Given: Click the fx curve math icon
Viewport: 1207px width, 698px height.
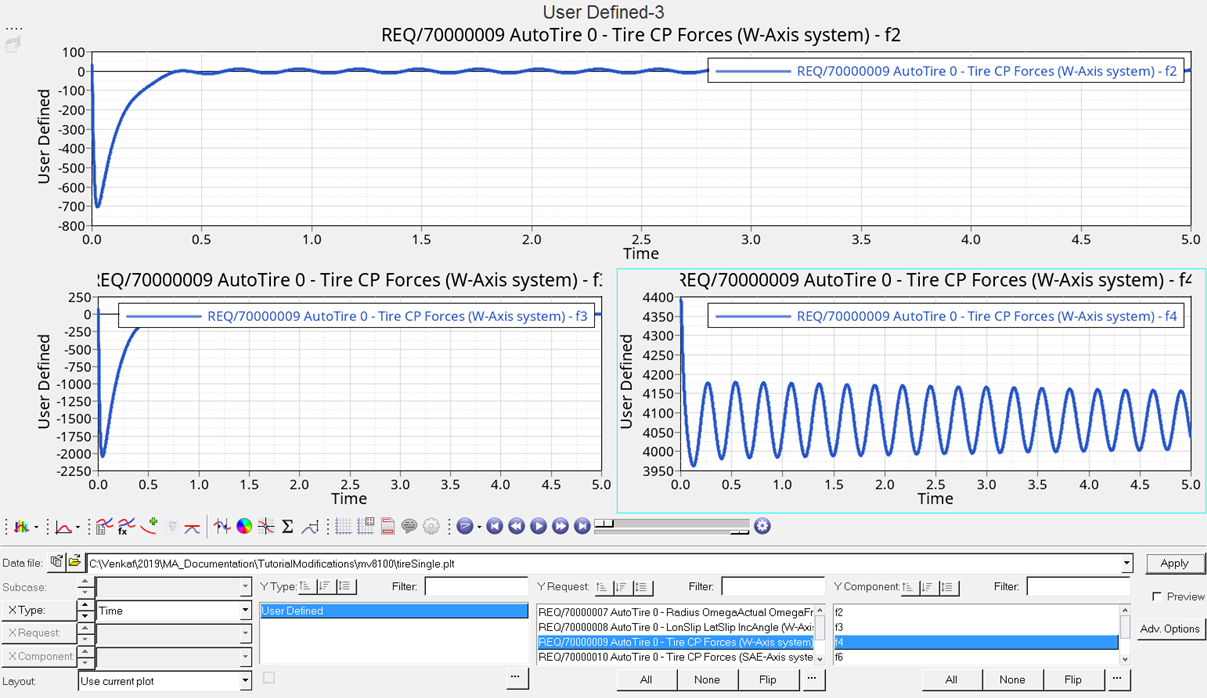Looking at the screenshot, I should click(126, 526).
